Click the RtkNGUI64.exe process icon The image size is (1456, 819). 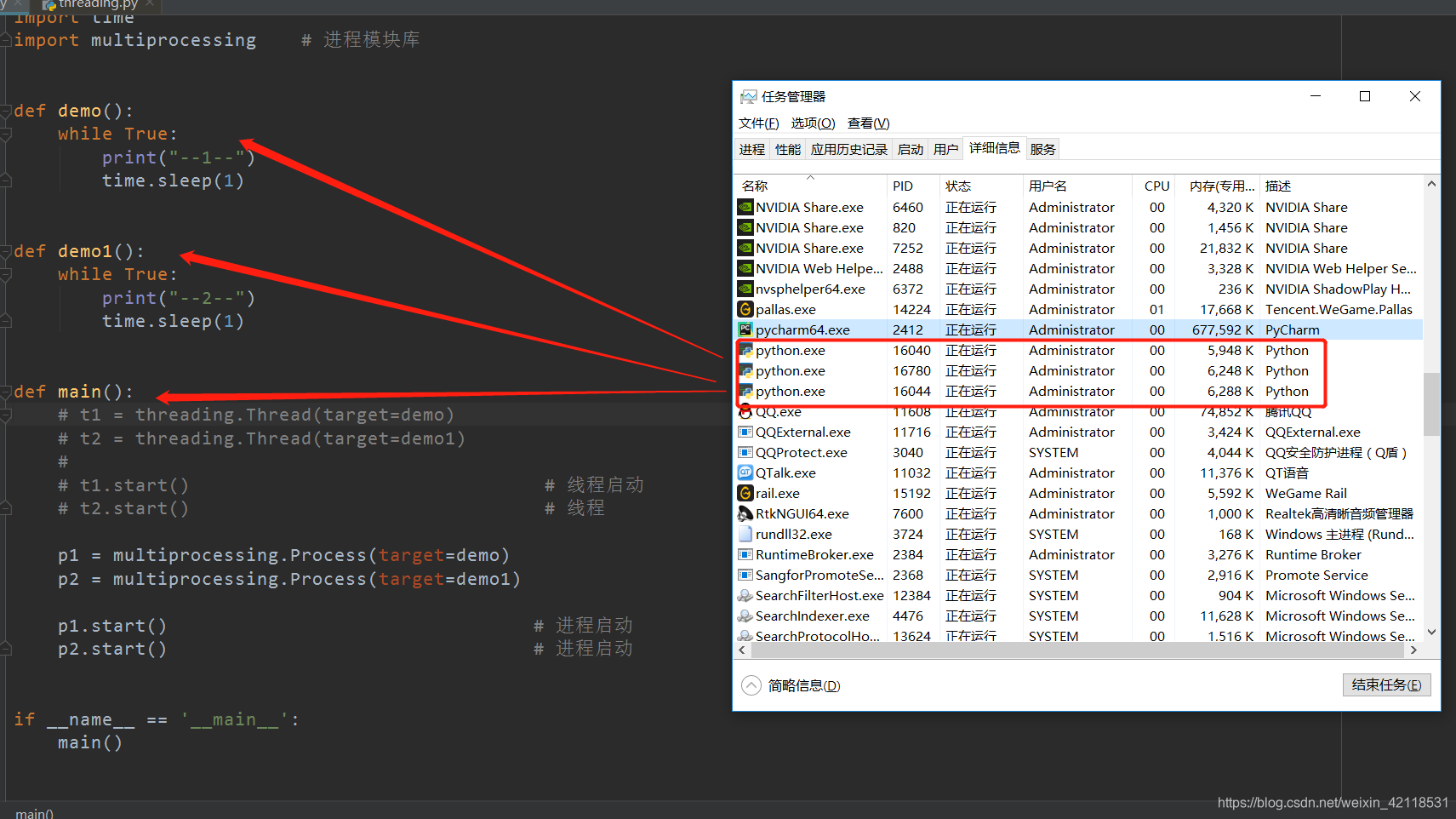click(x=745, y=513)
